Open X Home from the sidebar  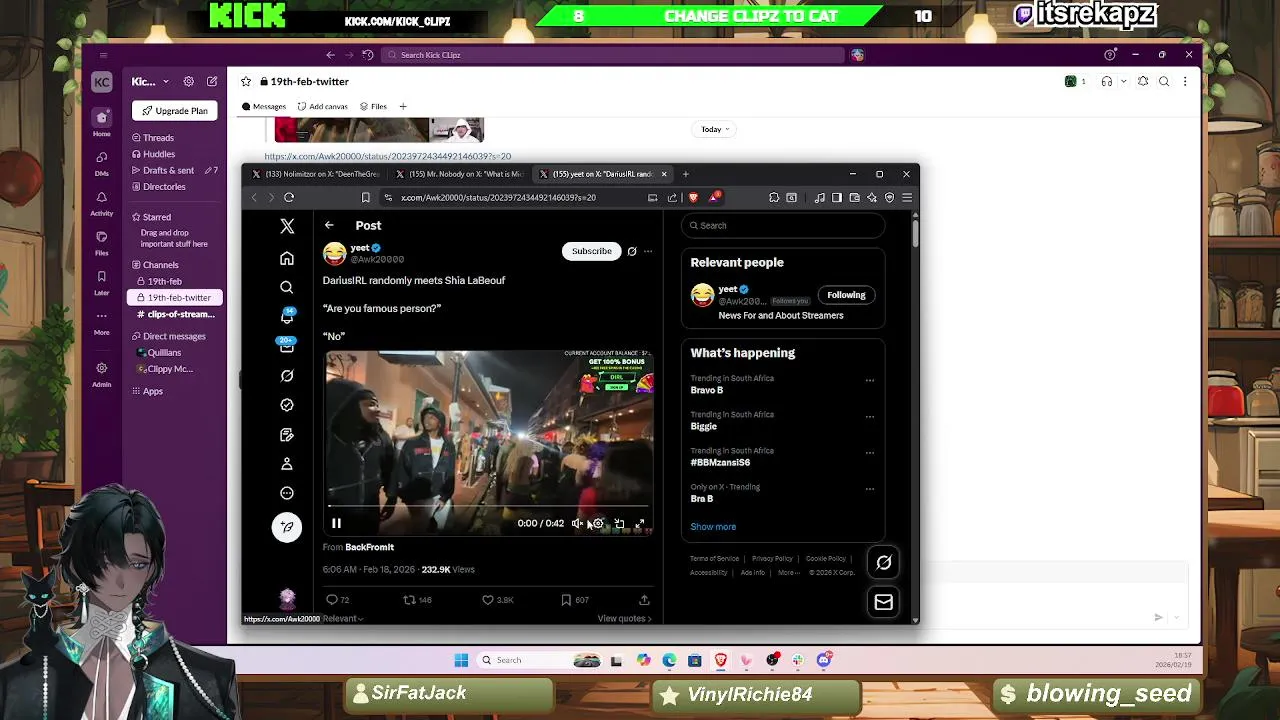[287, 258]
